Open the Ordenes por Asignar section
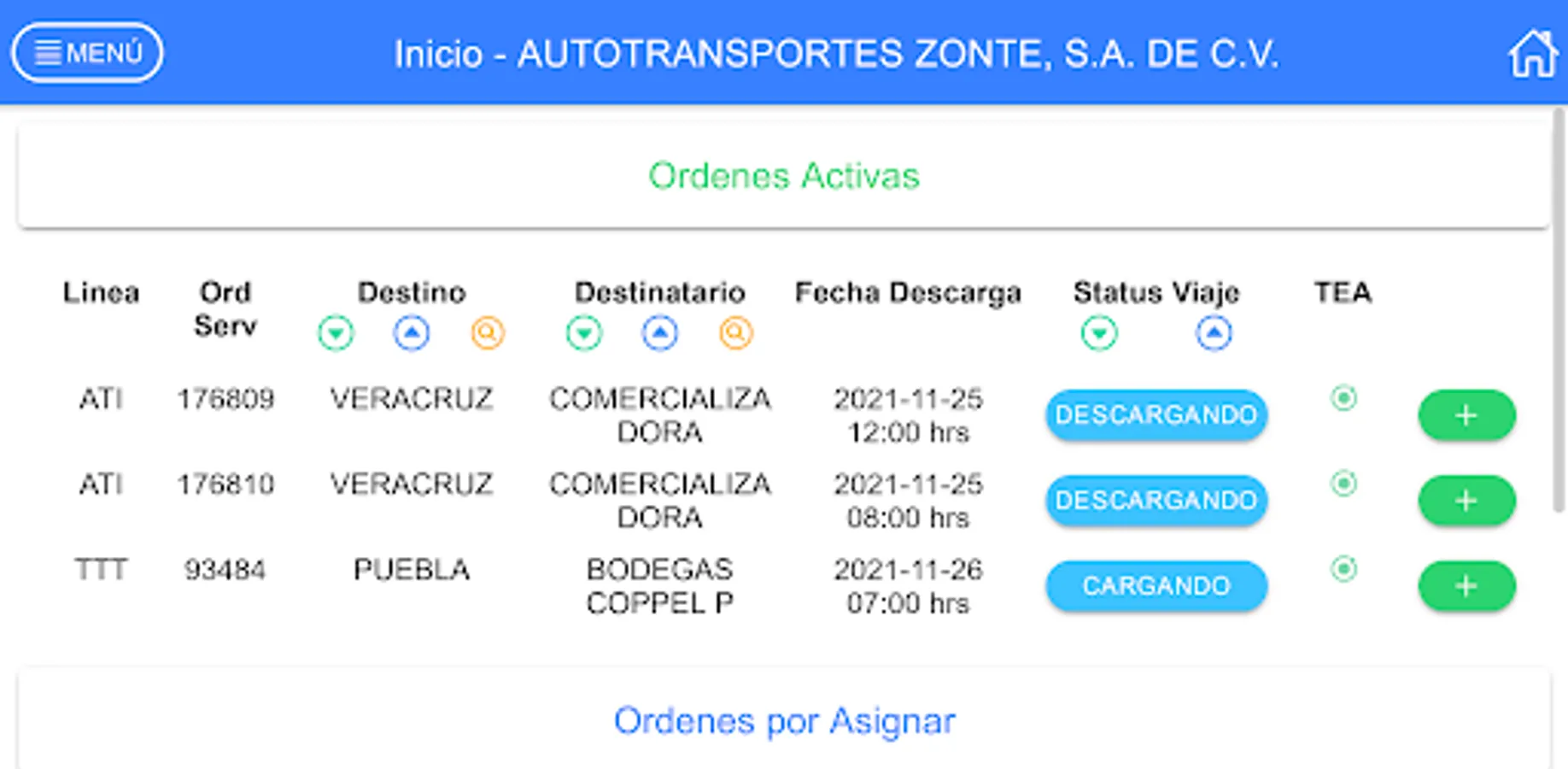1568x769 pixels. click(x=784, y=721)
